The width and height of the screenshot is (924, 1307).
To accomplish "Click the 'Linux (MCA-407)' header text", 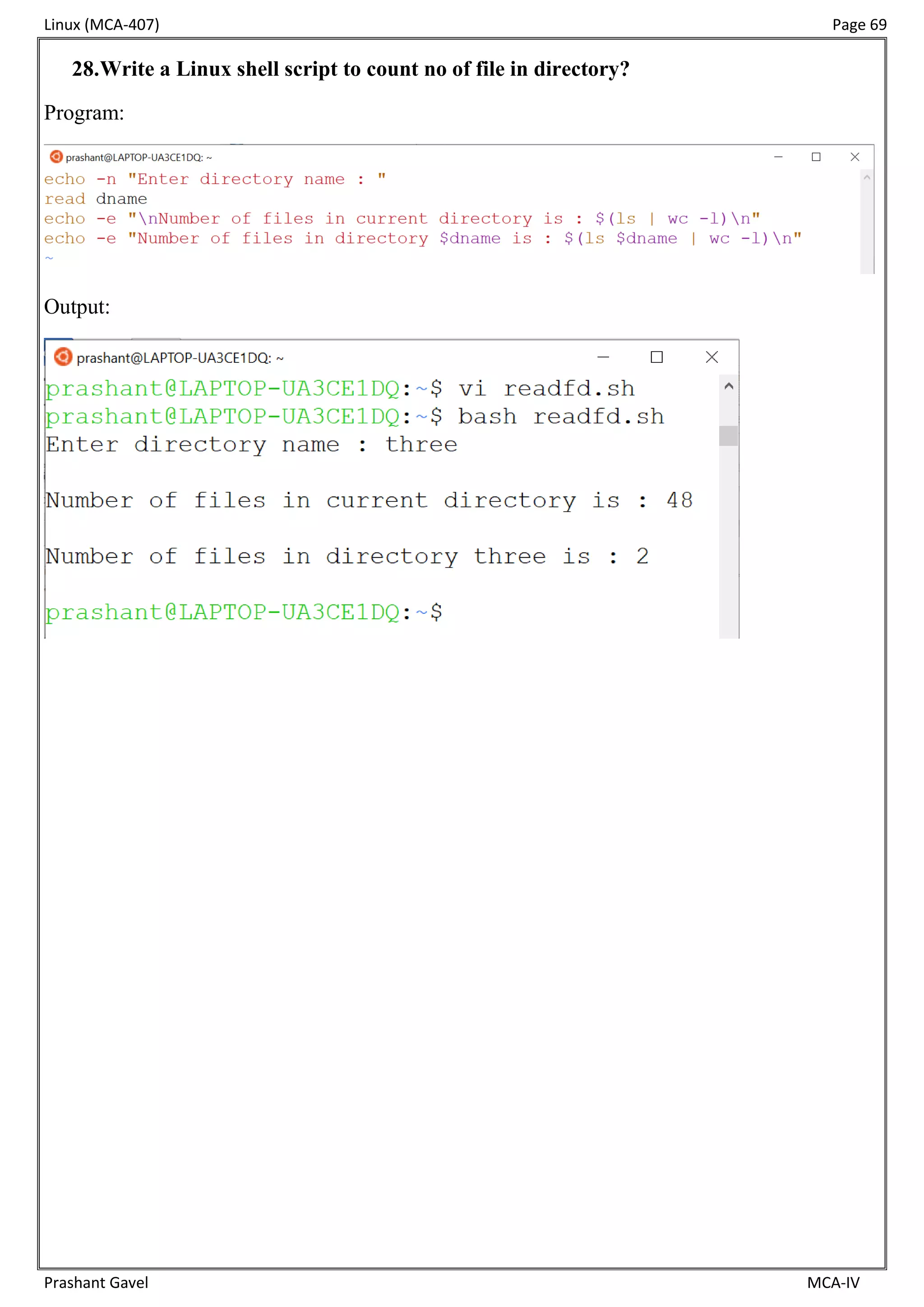I will click(102, 24).
